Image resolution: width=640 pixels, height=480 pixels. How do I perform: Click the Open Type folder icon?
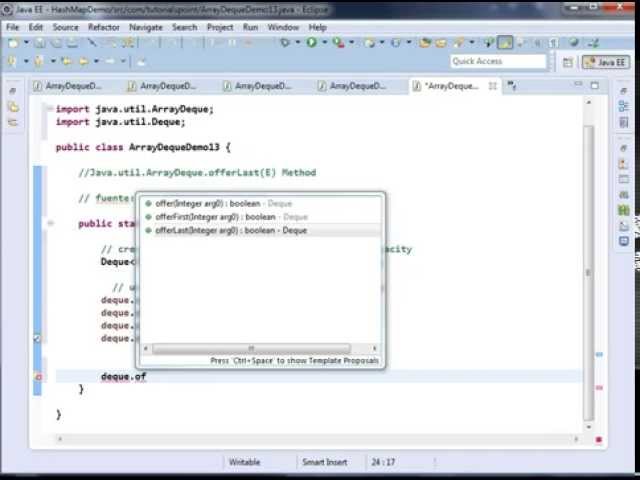[424, 42]
